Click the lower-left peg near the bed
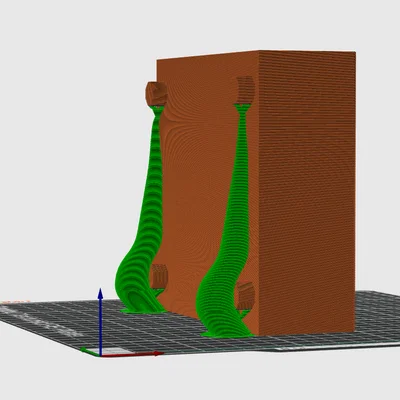The width and height of the screenshot is (400, 400). pos(159,276)
